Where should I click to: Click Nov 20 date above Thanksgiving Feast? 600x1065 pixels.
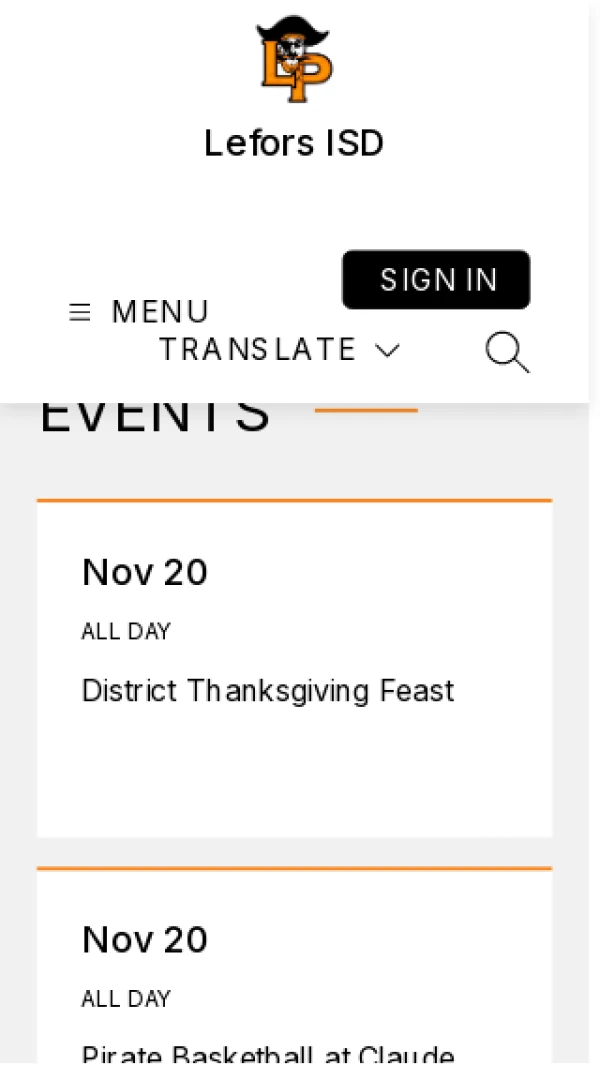point(145,573)
